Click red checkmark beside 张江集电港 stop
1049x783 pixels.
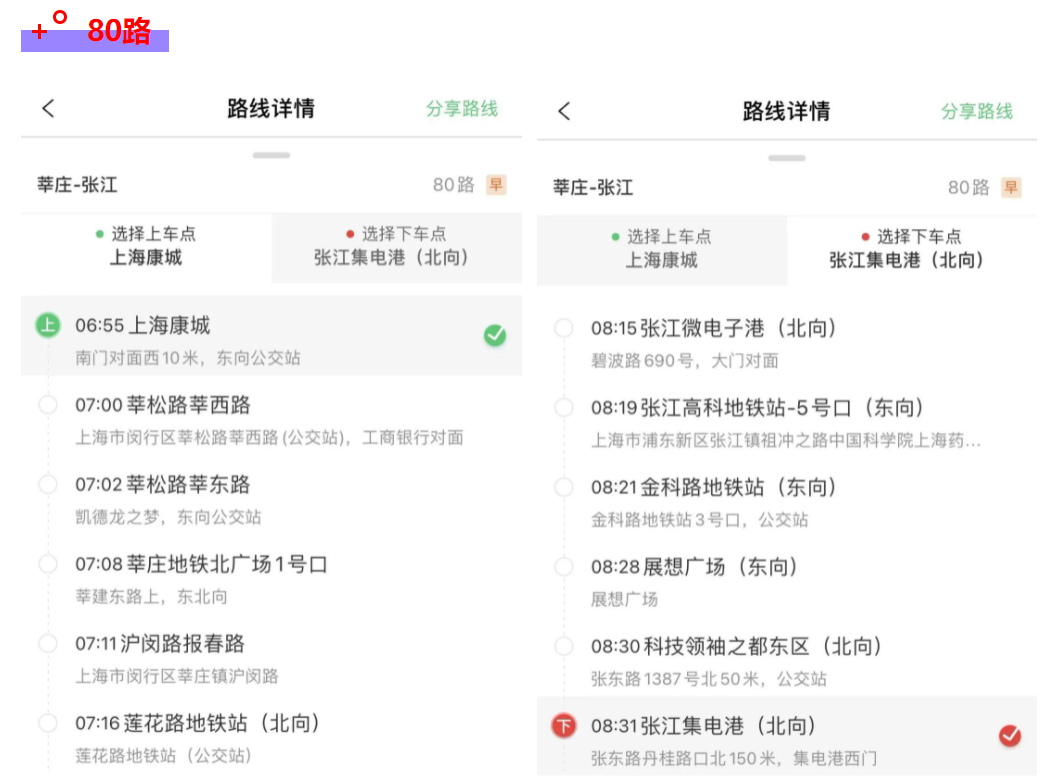[1010, 736]
